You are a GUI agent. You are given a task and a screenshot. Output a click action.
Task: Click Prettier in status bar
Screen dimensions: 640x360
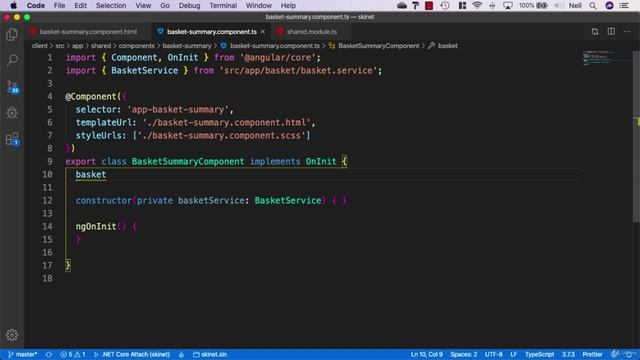click(592, 354)
